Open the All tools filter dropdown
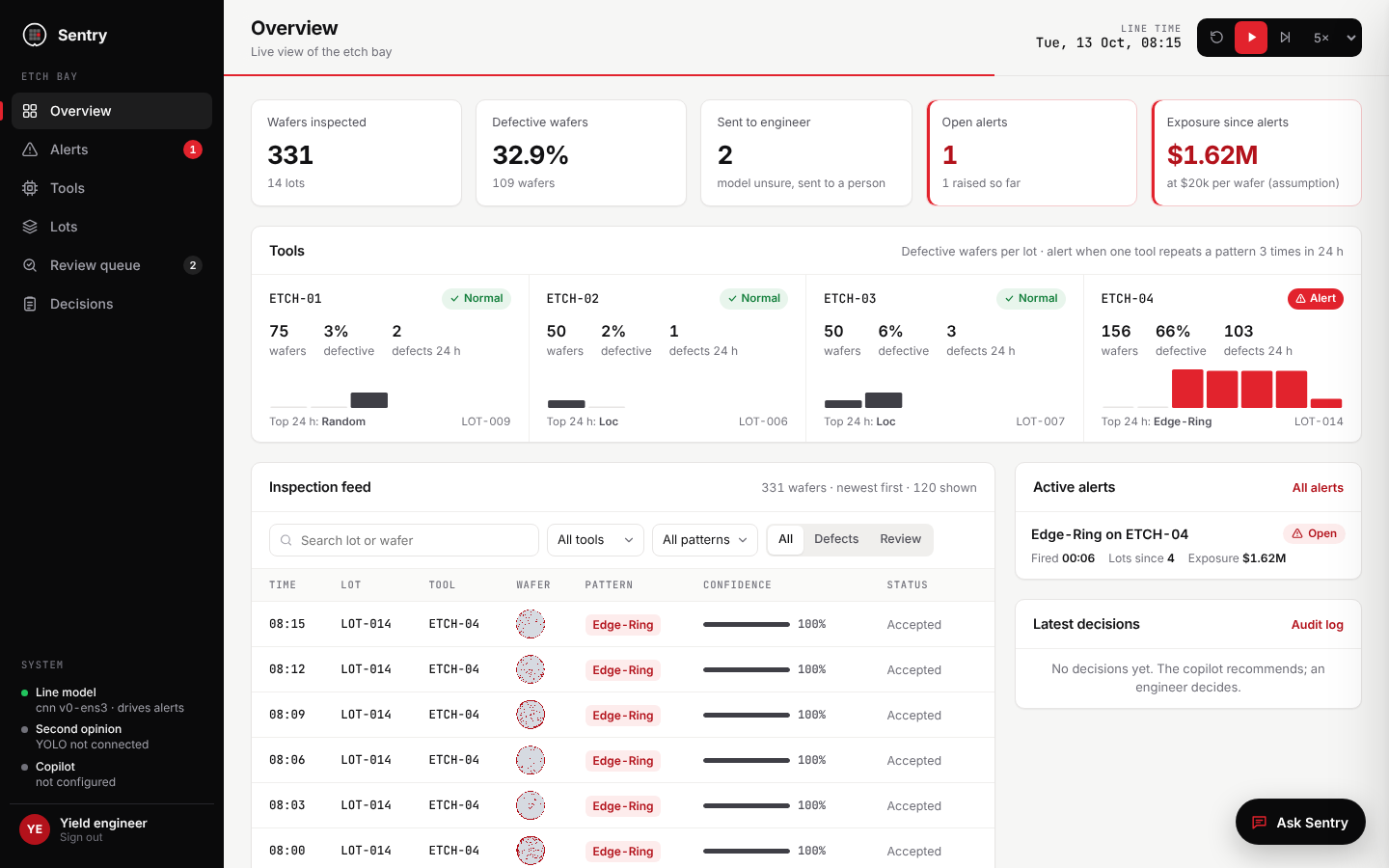1389x868 pixels. (x=595, y=540)
